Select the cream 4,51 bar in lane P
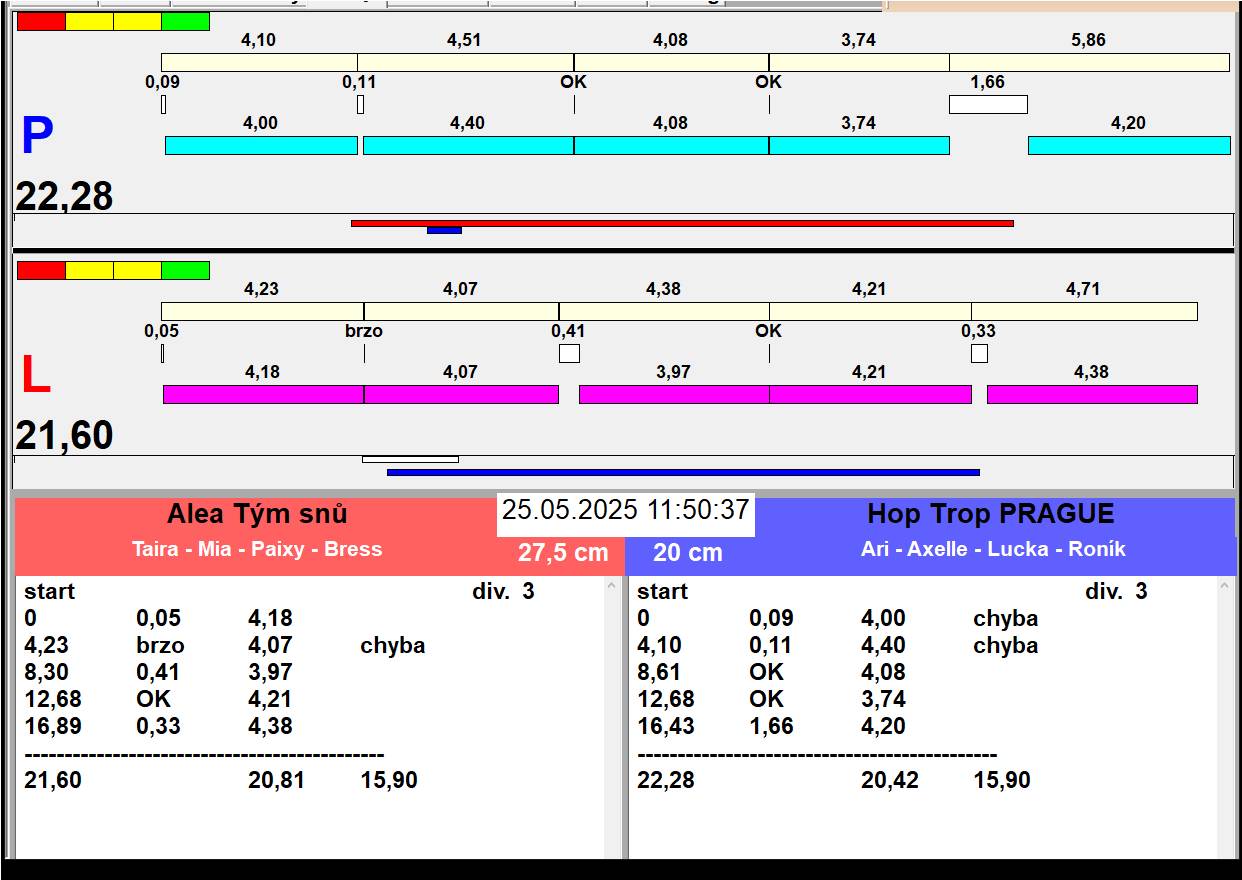The height and width of the screenshot is (880, 1242). (x=465, y=62)
